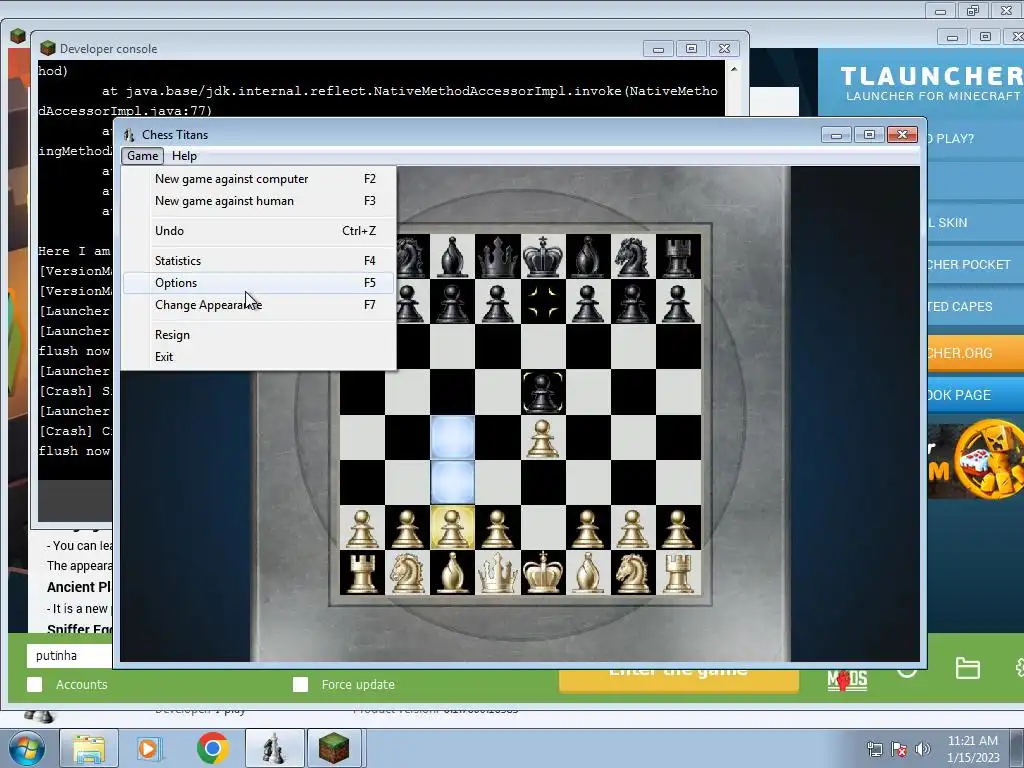Click the Action Center flag tray icon

[899, 748]
